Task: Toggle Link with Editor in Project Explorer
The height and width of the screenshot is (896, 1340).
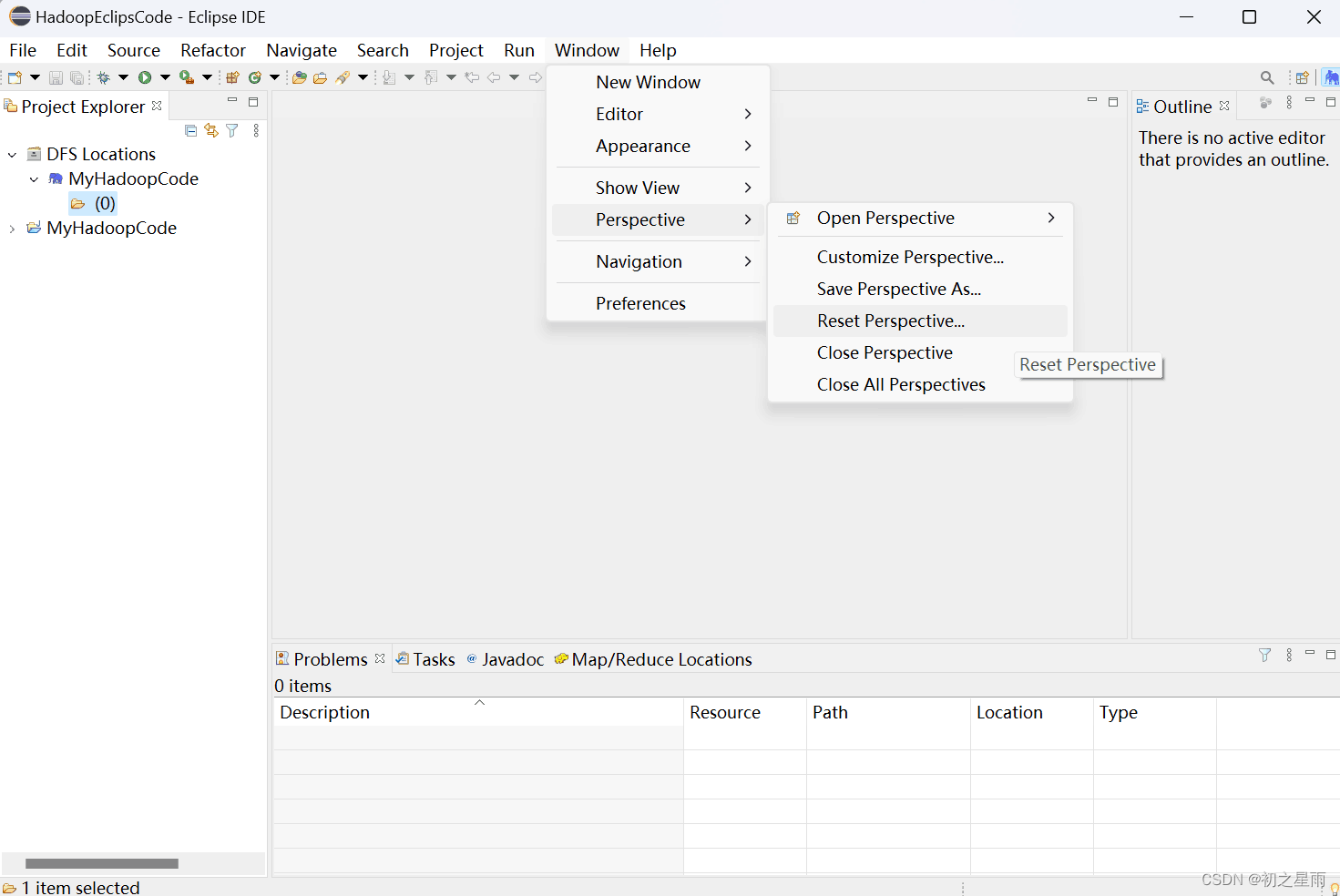Action: click(x=211, y=131)
